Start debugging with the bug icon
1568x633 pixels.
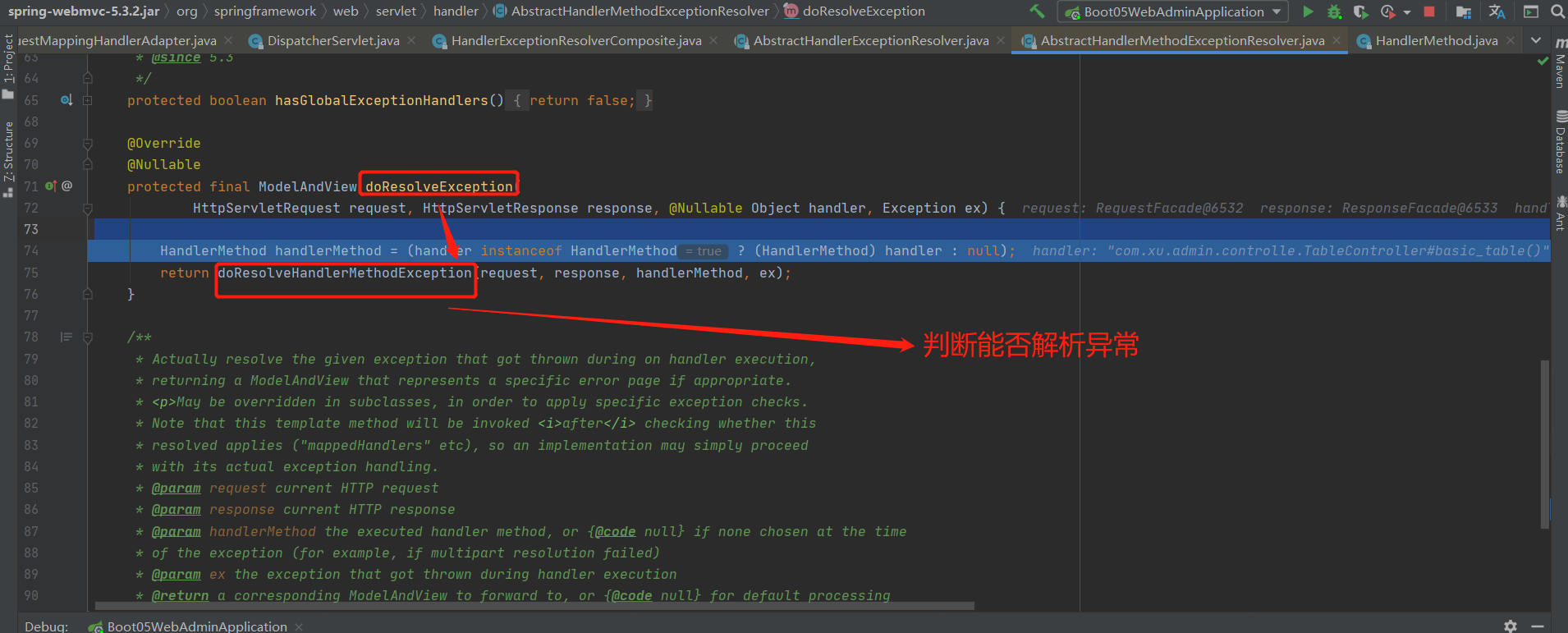(x=1335, y=11)
